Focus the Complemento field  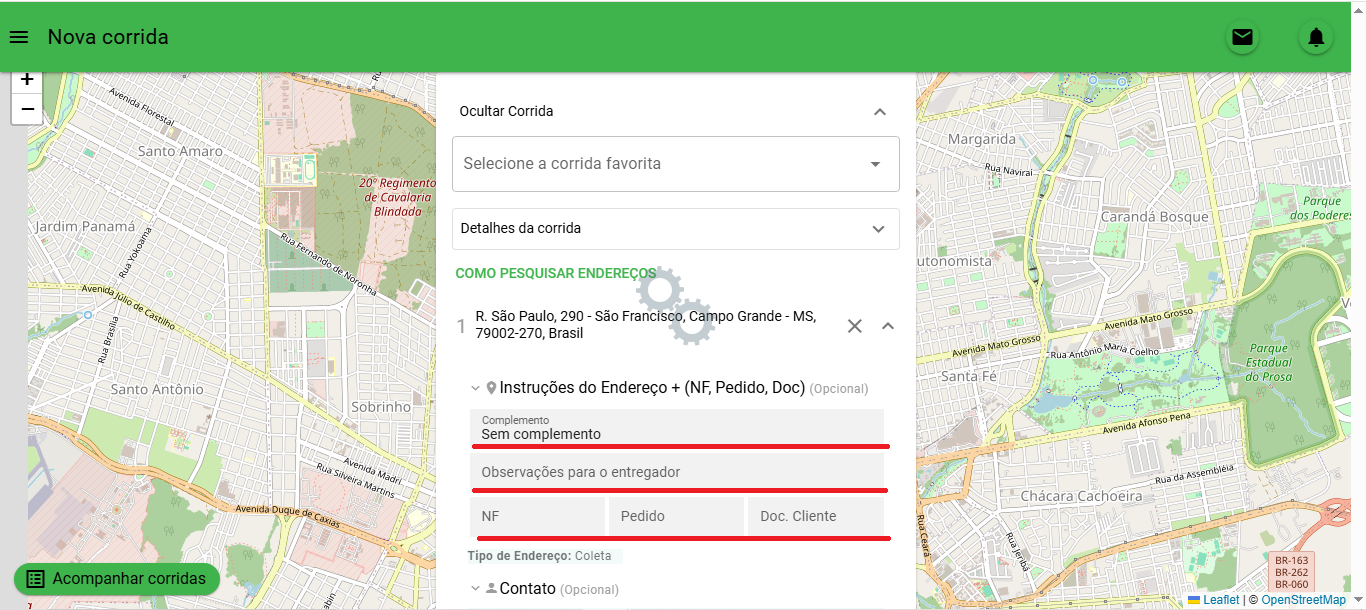tap(677, 427)
